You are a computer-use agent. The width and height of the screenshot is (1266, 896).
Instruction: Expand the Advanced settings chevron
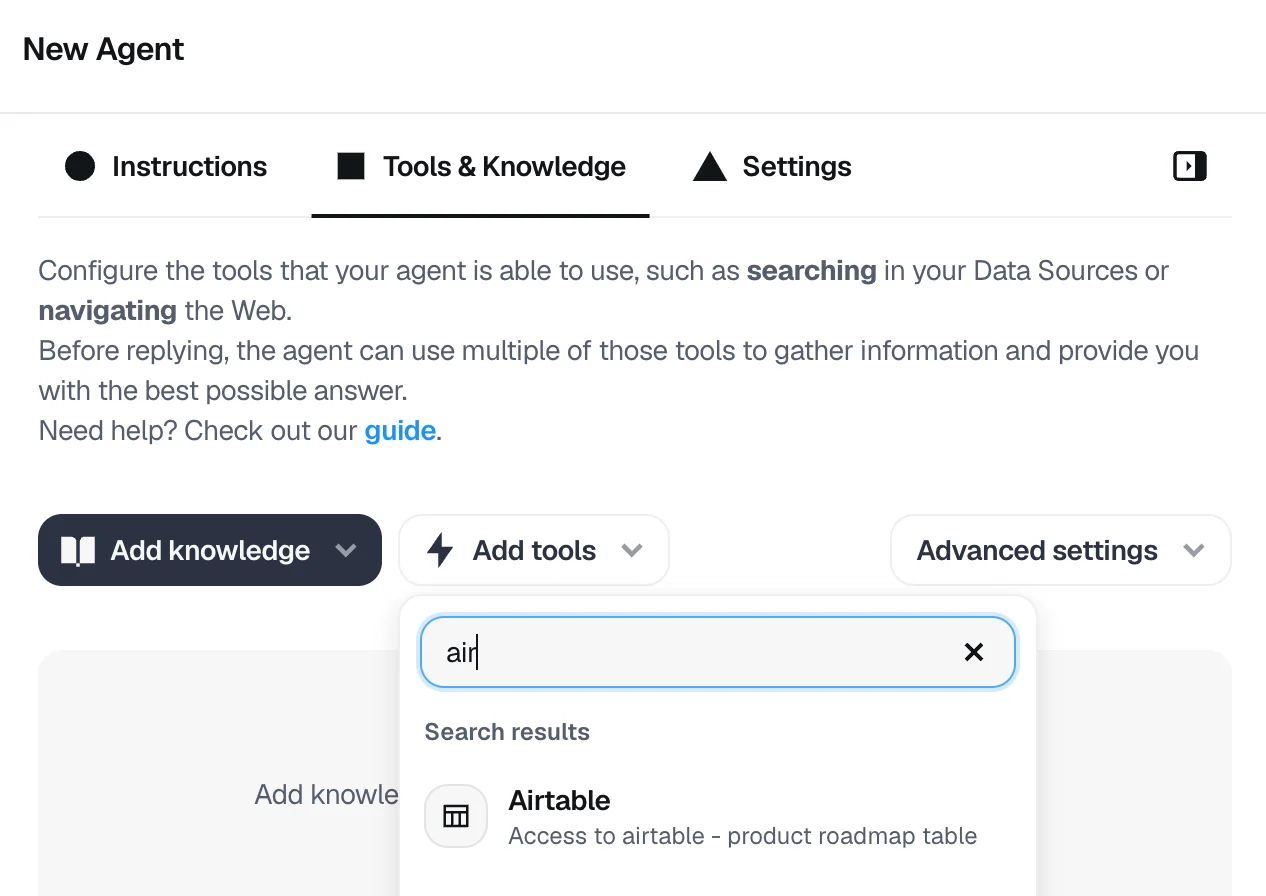[1193, 550]
